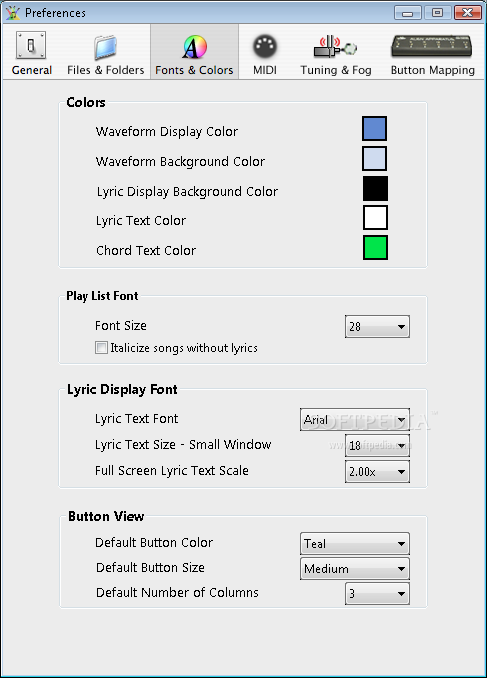Switch to the General tab label
Viewport: 487px width, 678px height.
coord(32,70)
